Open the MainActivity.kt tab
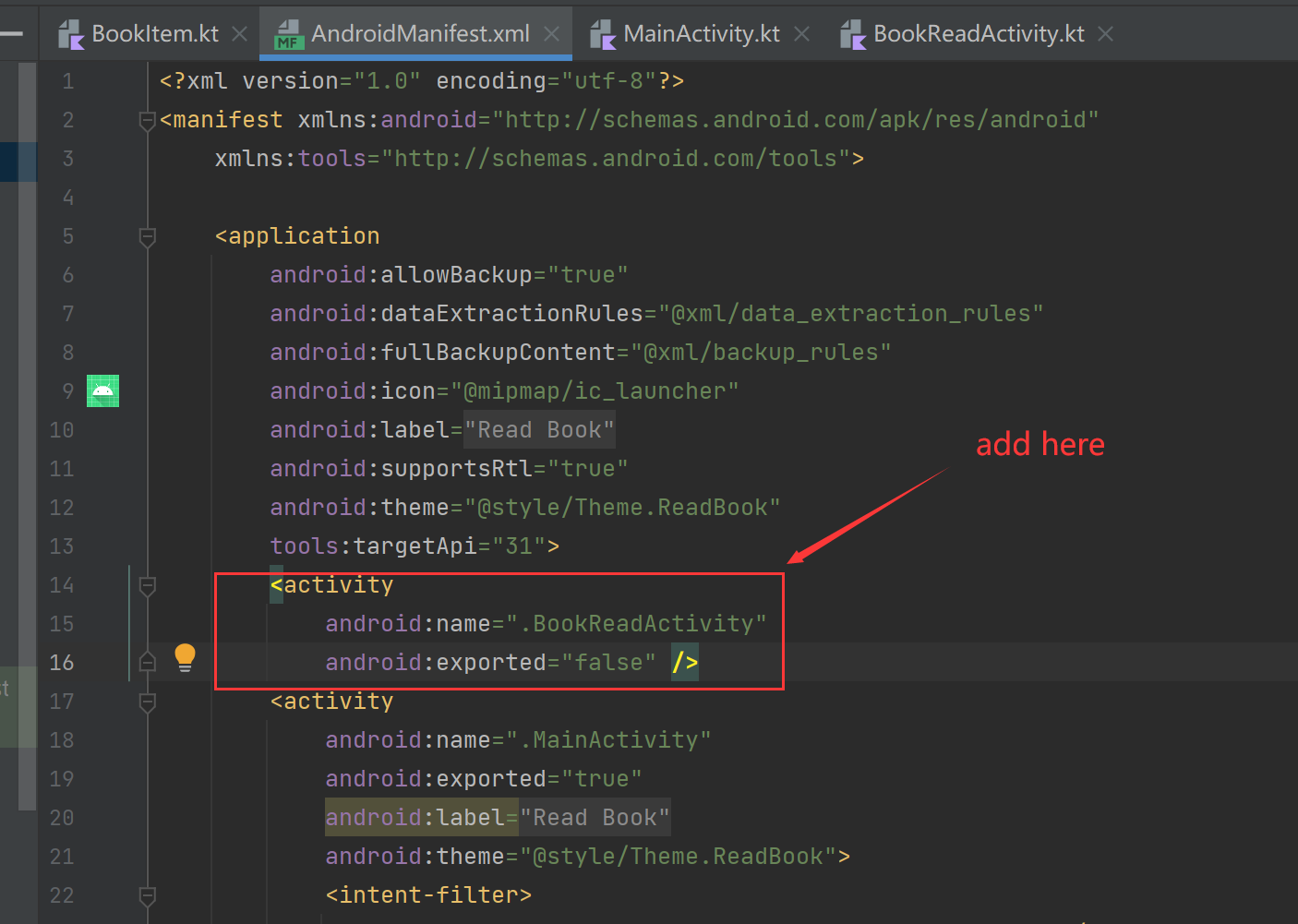 coord(701,34)
